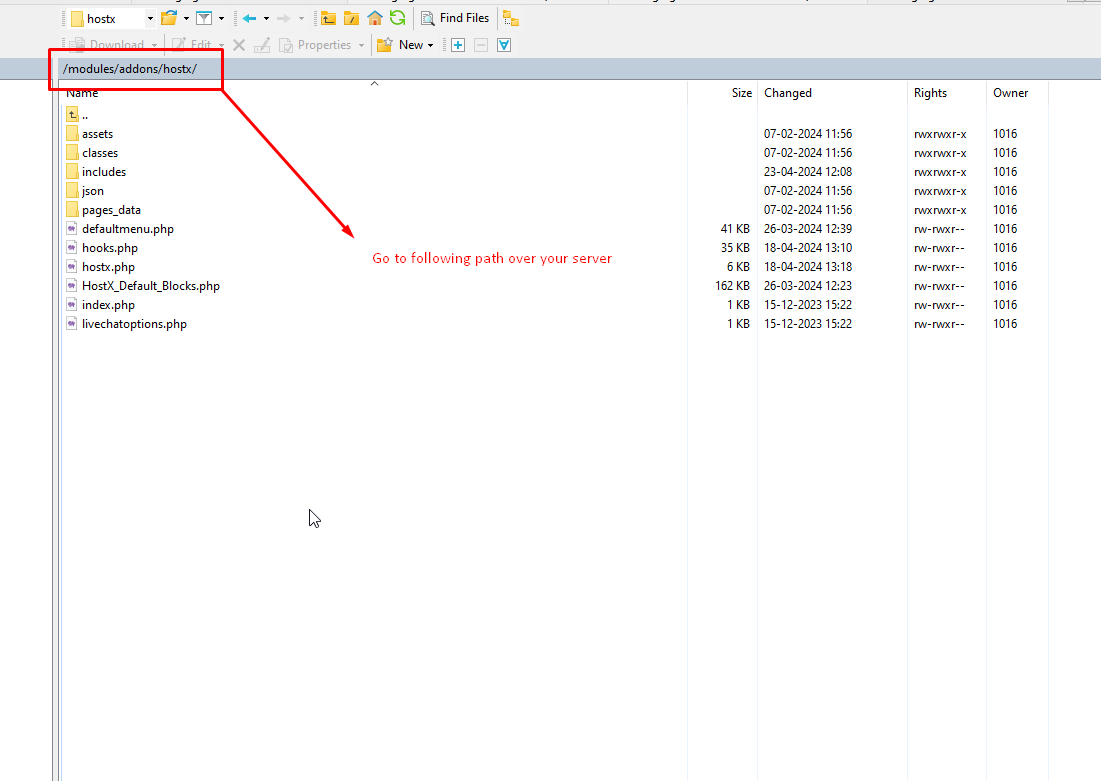Open the hostx directory dropdown
Viewport: 1101px width, 781px height.
pyautogui.click(x=150, y=18)
